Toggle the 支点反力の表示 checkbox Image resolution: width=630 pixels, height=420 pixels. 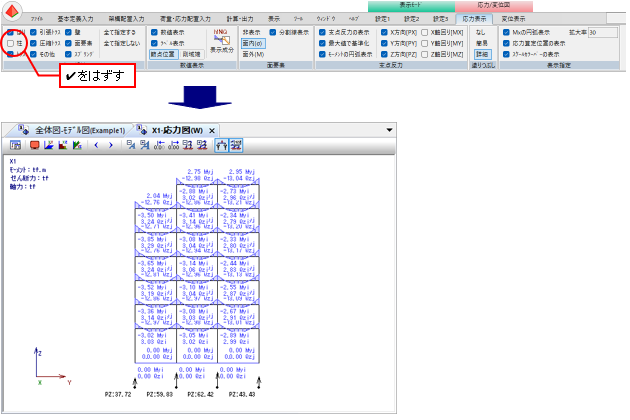pyautogui.click(x=319, y=32)
